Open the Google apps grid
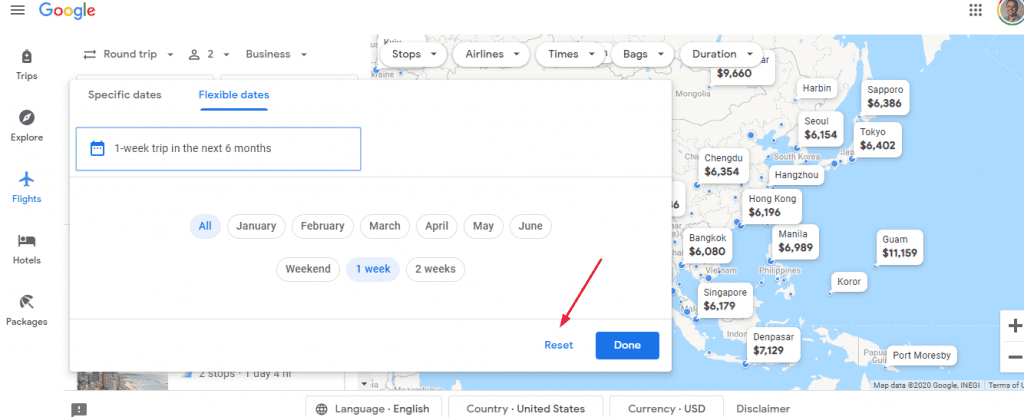Viewport: 1024px width, 417px height. click(x=976, y=10)
